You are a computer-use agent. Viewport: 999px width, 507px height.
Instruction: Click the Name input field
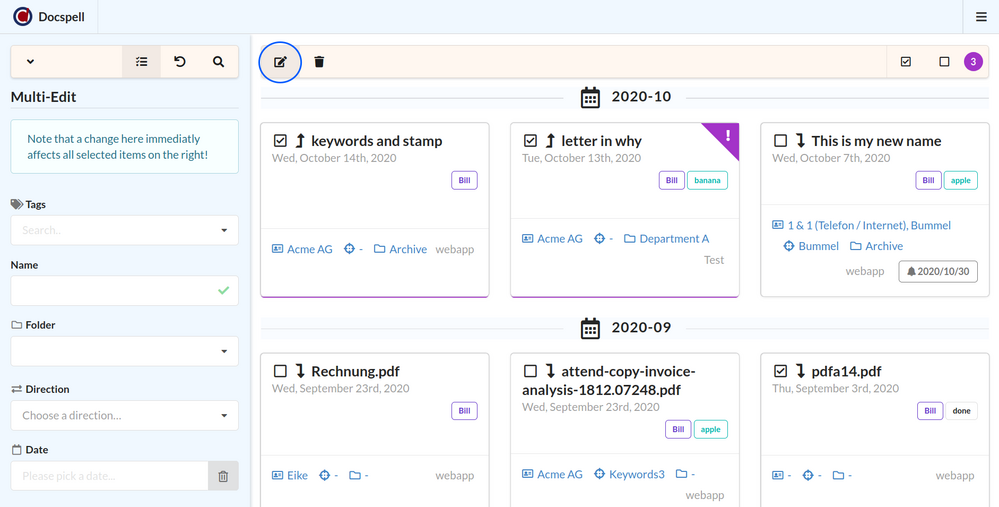[x=114, y=290]
